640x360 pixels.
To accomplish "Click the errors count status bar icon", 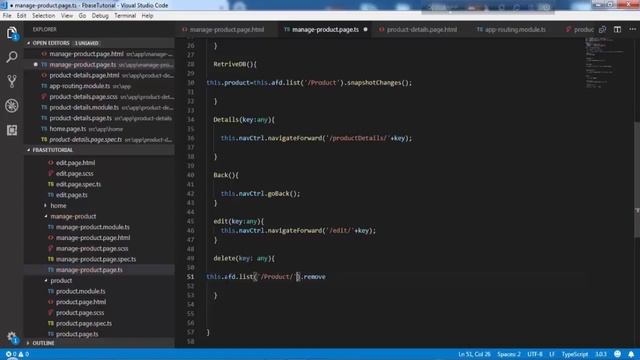I will coord(11,354).
